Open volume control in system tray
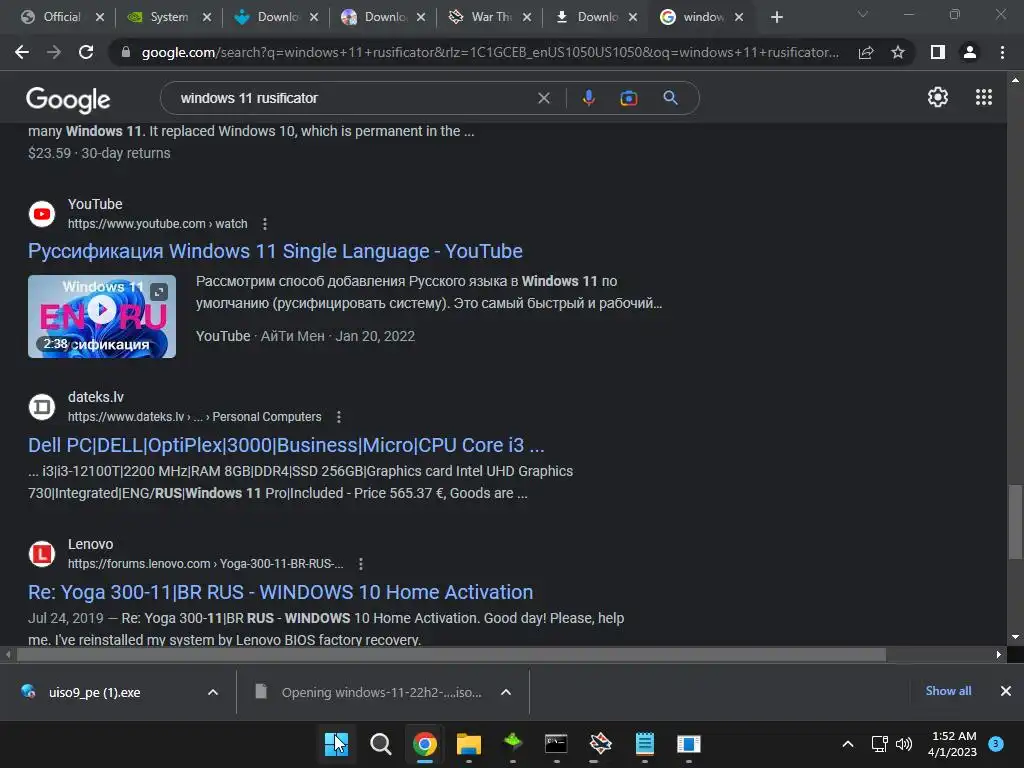The height and width of the screenshot is (768, 1024). pos(904,744)
